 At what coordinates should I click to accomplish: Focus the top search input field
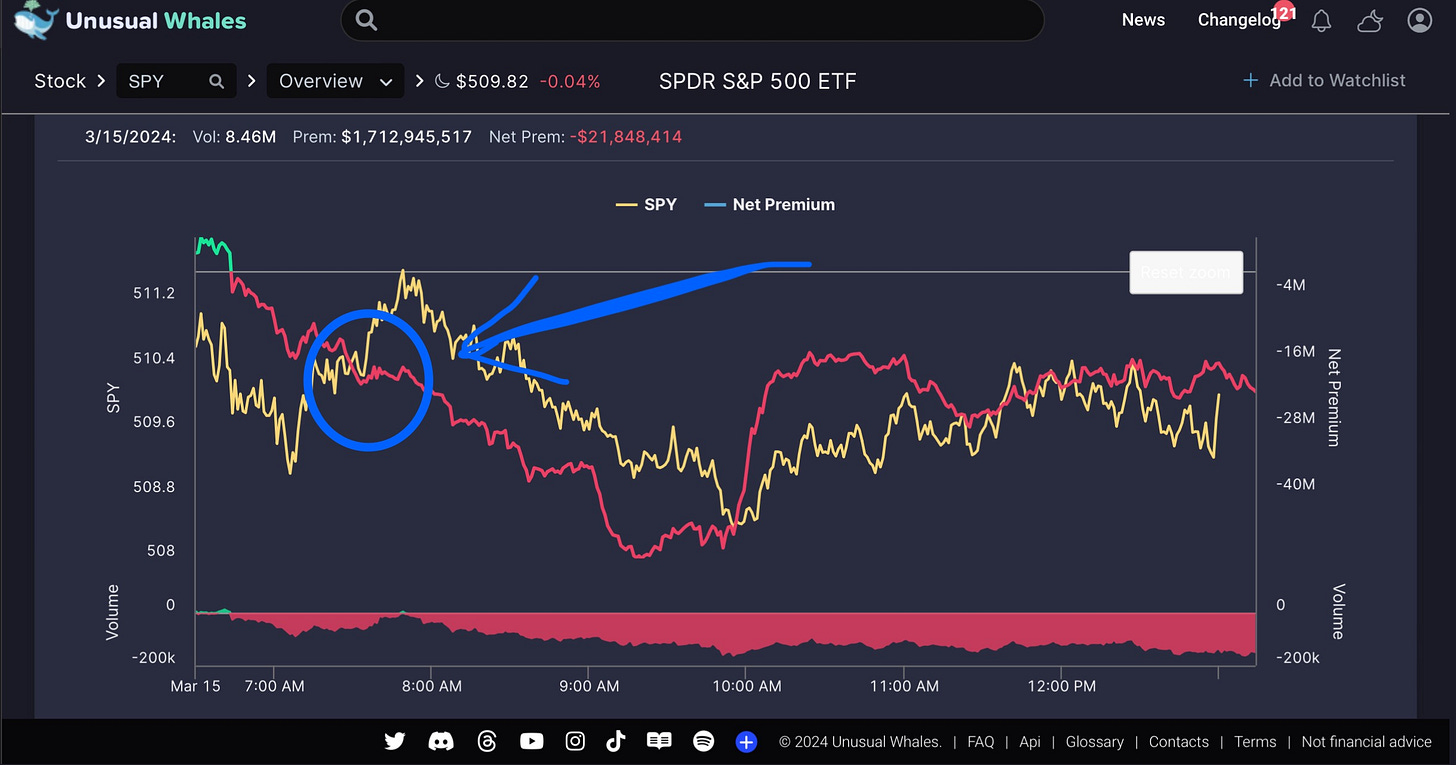click(x=692, y=20)
